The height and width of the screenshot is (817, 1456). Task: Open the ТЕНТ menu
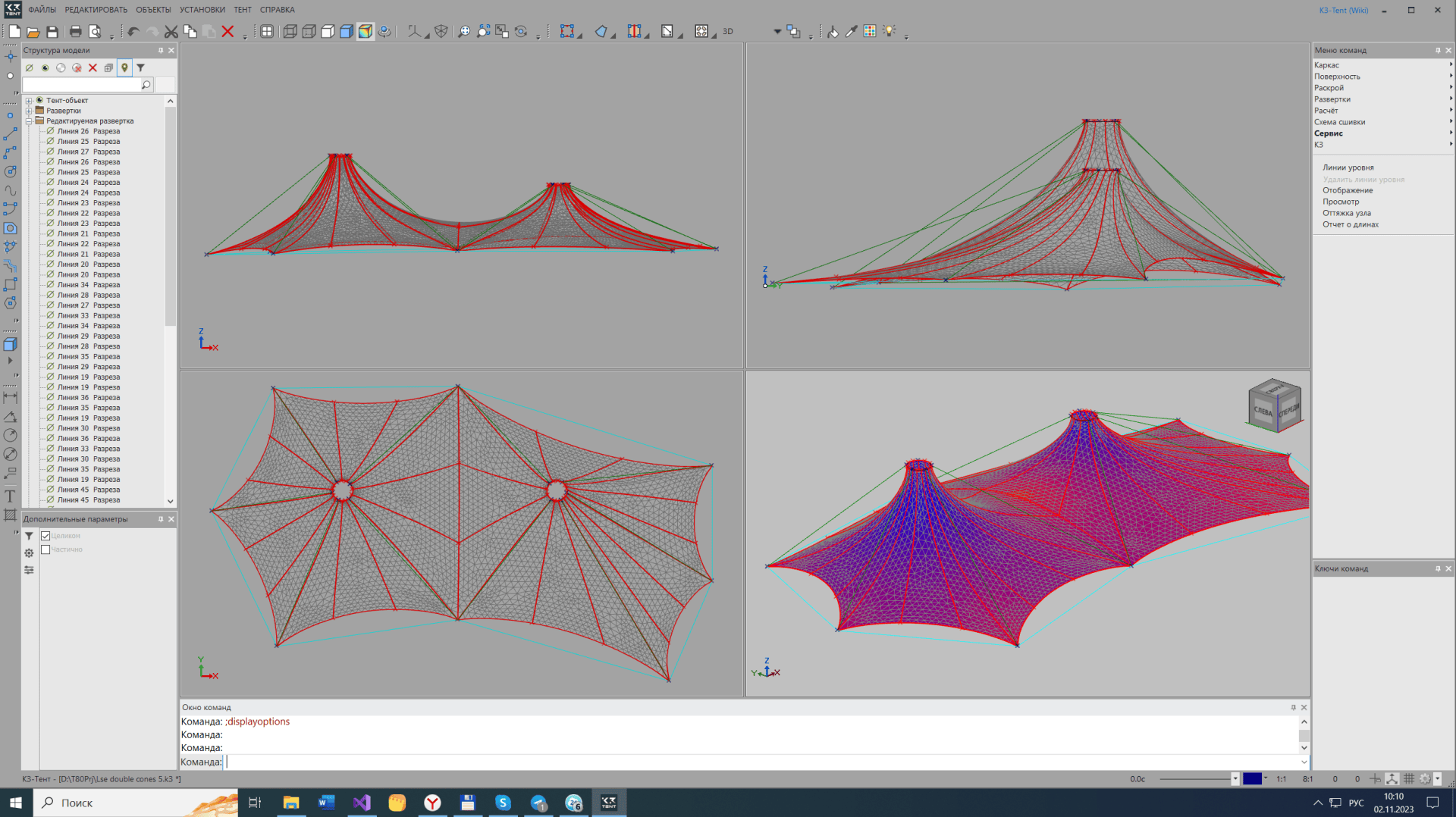coord(243,10)
